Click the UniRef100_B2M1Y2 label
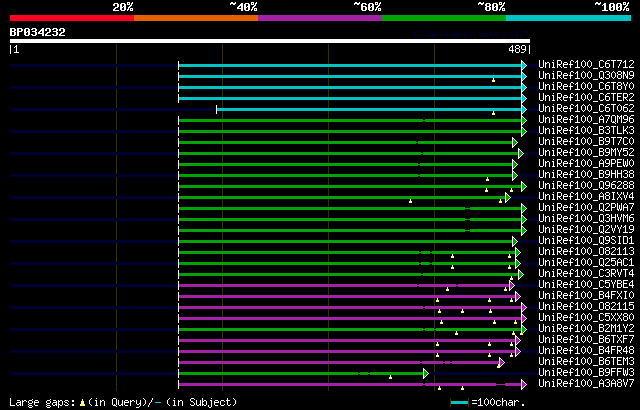This screenshot has width=640, height=410. tap(586, 328)
